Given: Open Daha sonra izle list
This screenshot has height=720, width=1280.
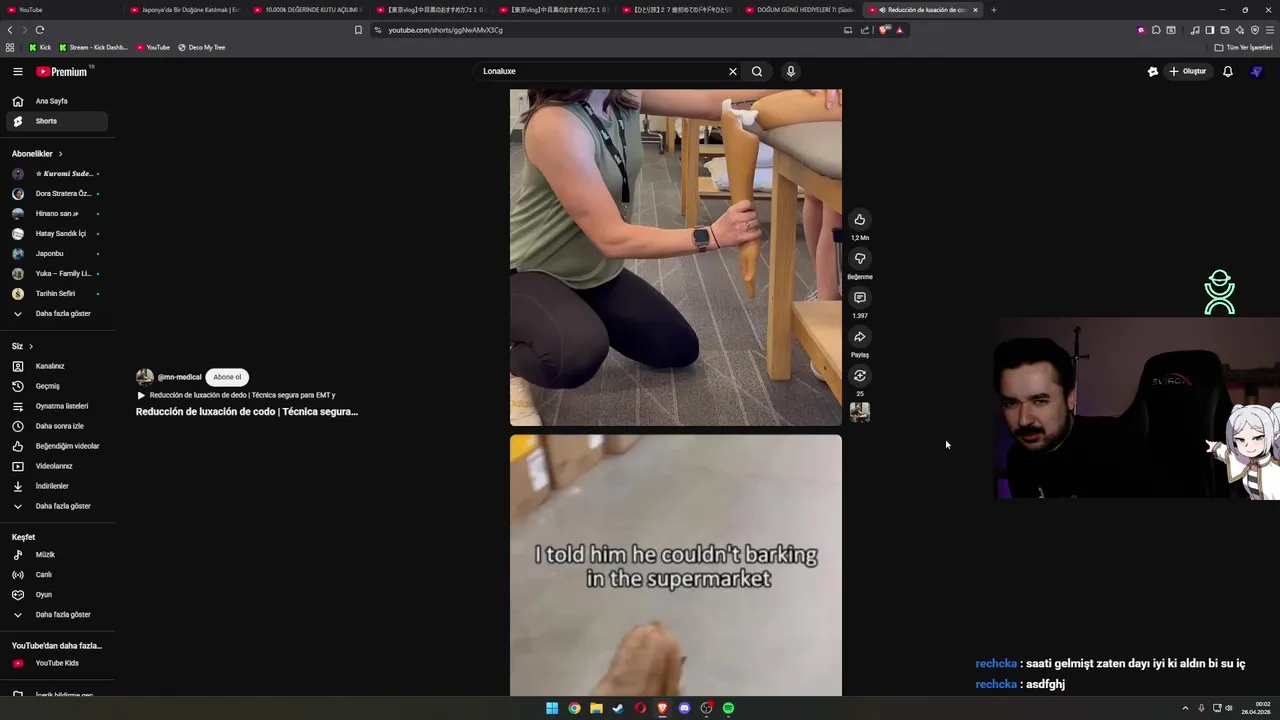Looking at the screenshot, I should click(x=56, y=426).
